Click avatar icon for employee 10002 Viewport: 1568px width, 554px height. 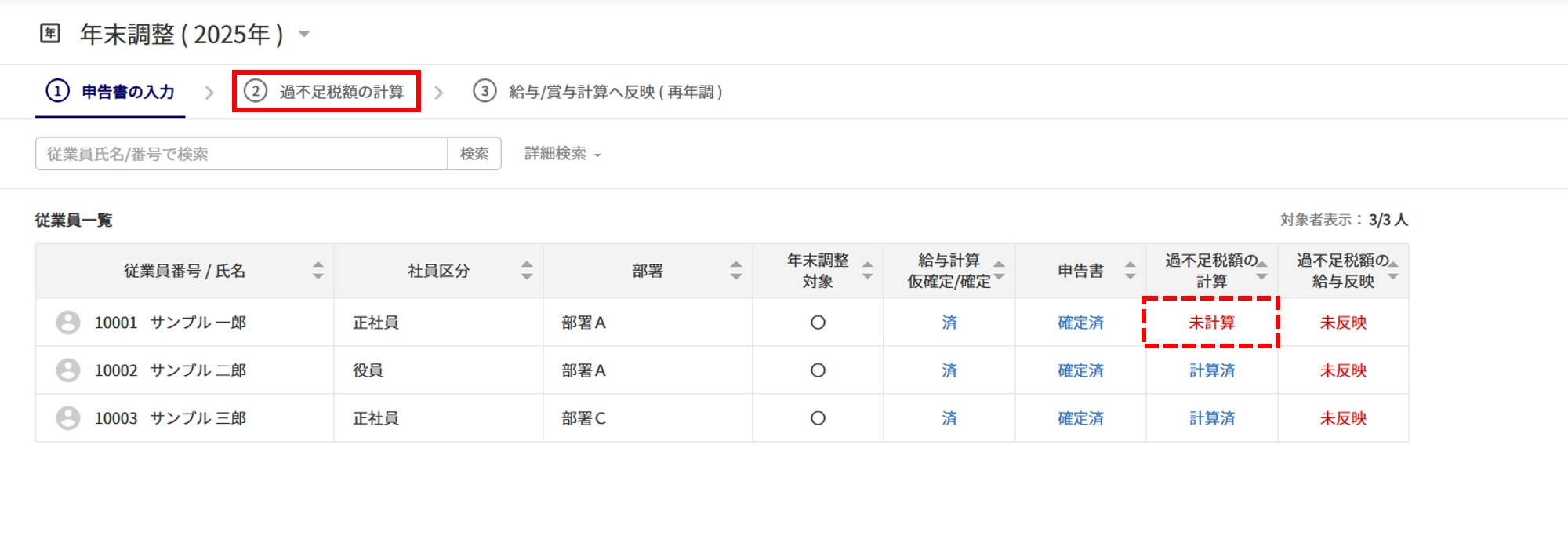tap(68, 370)
